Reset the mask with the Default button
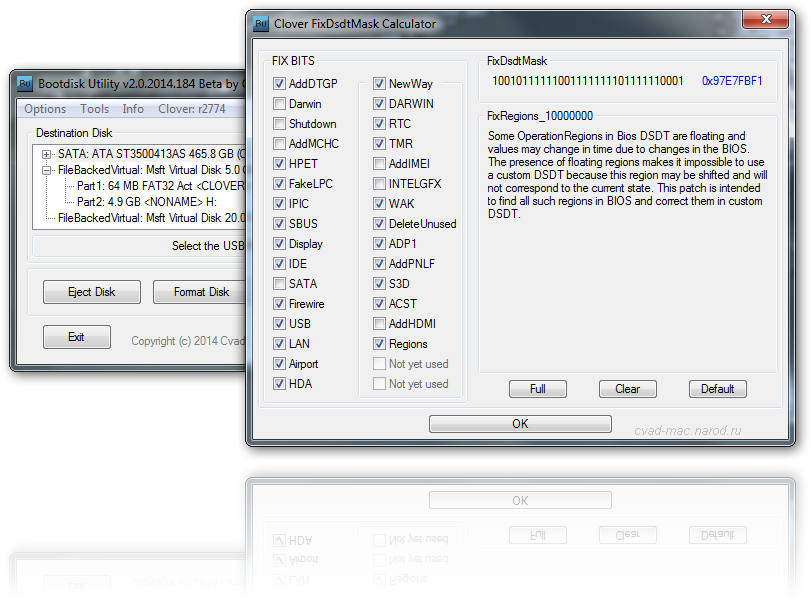This screenshot has width=811, height=600. pyautogui.click(x=717, y=389)
